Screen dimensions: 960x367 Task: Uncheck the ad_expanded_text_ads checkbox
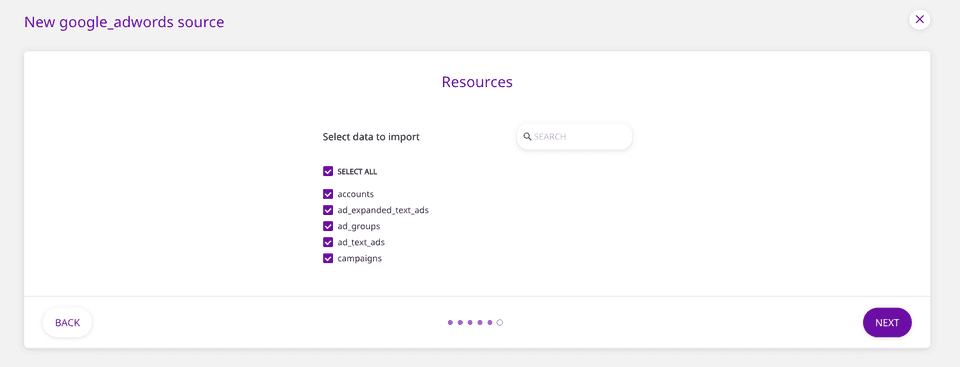(x=328, y=210)
